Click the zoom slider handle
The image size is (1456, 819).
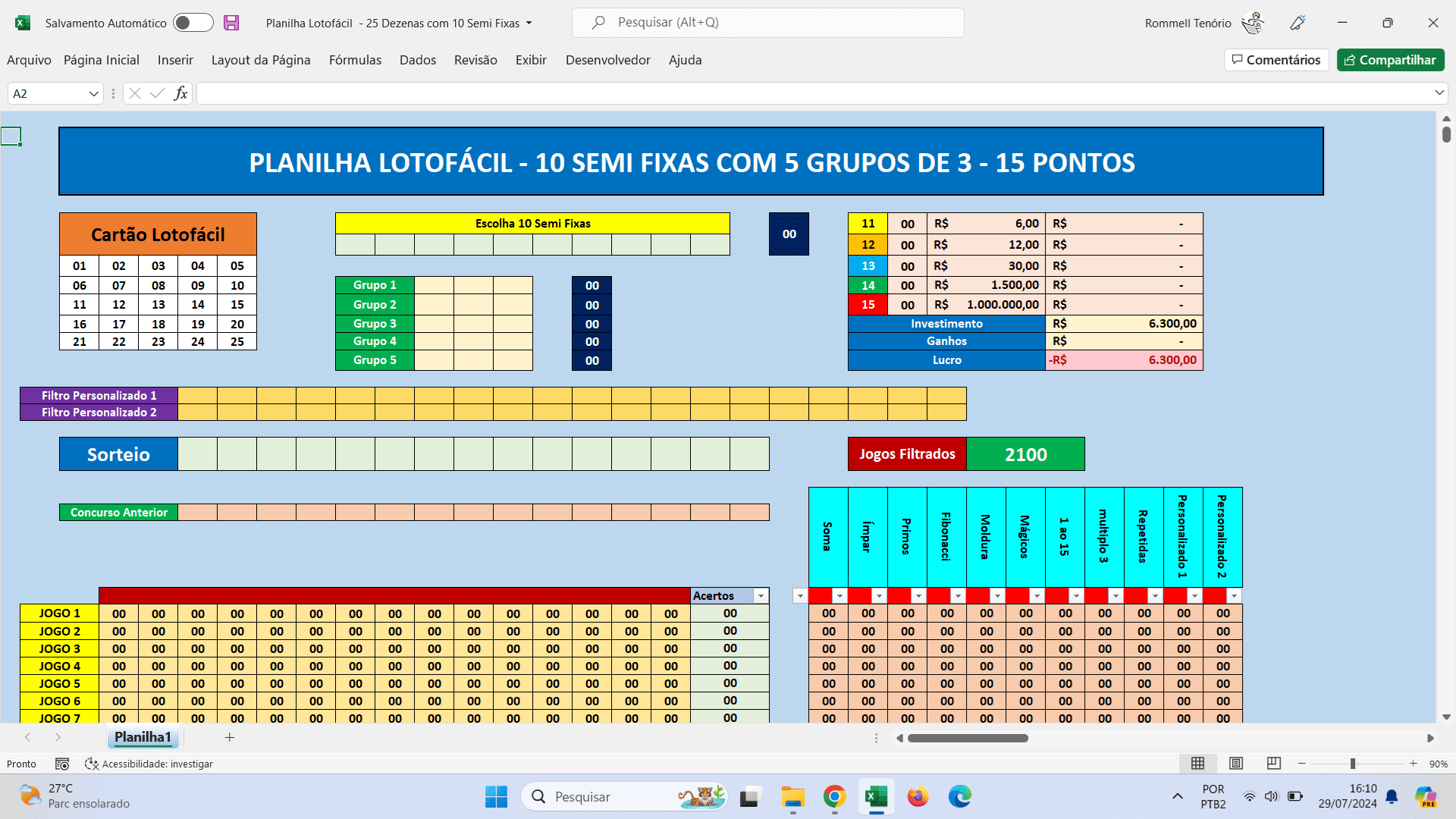(x=1353, y=764)
